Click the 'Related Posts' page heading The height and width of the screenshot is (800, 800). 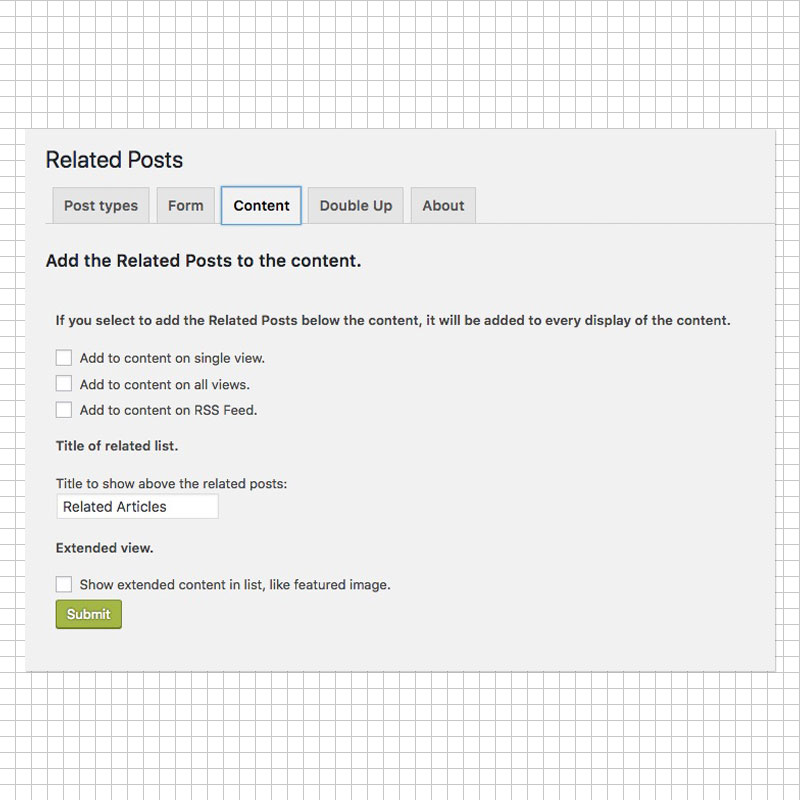coord(114,160)
